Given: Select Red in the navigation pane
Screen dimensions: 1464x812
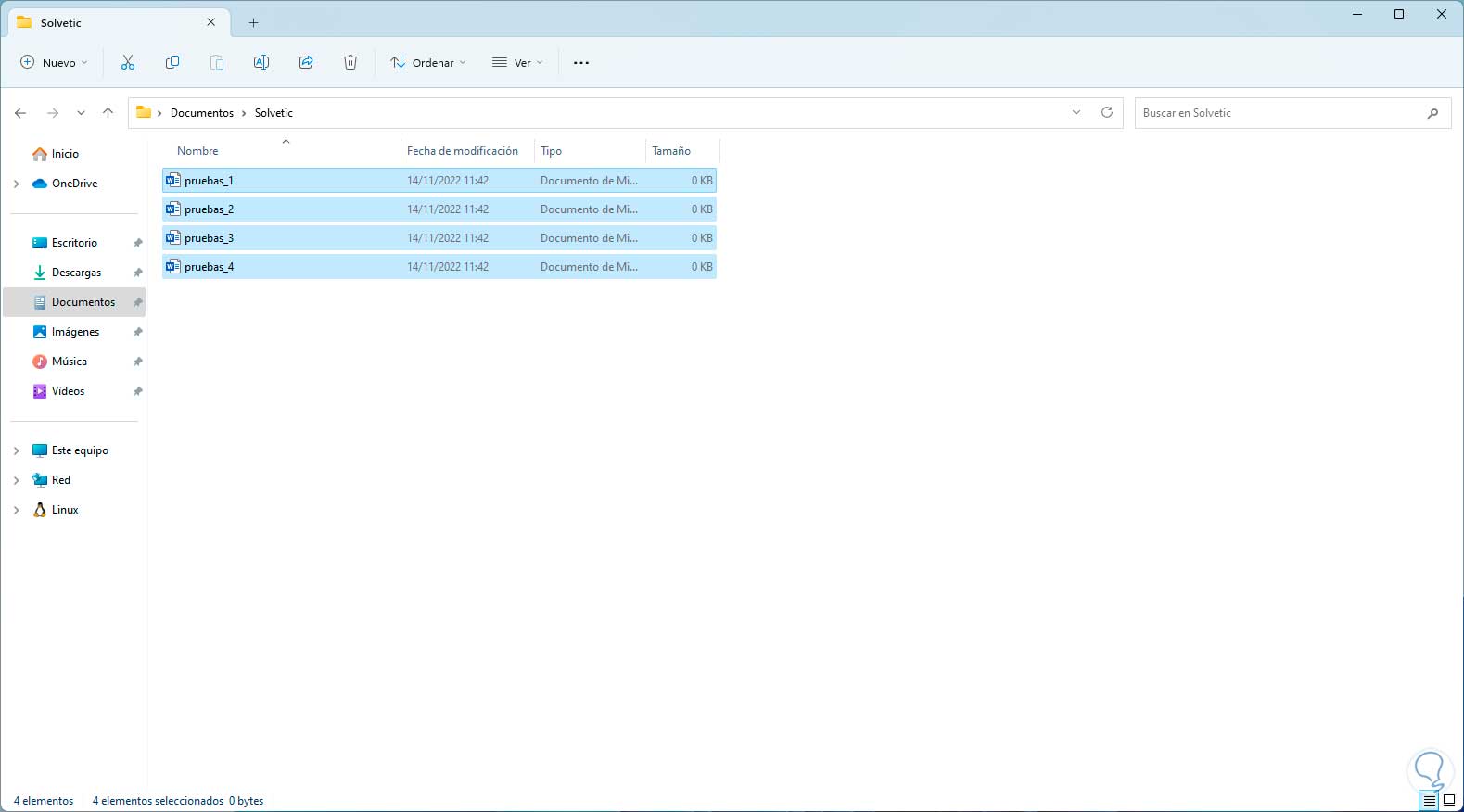Looking at the screenshot, I should 60,480.
